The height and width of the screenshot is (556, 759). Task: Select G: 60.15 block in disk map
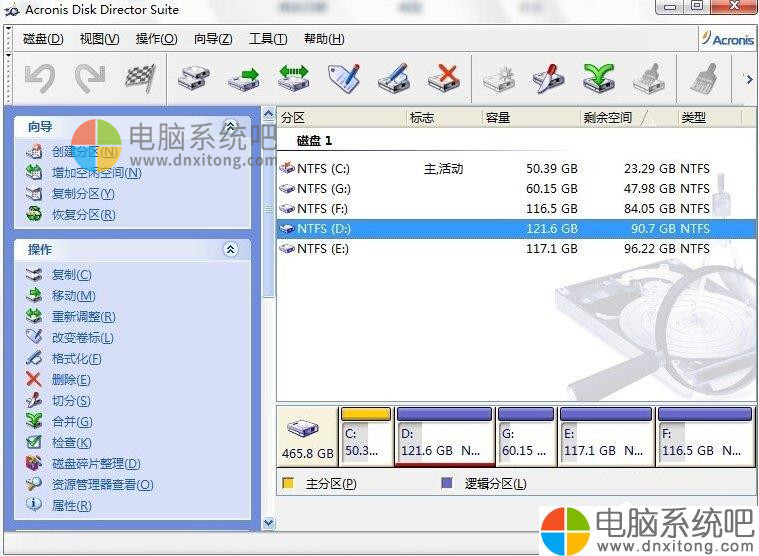coord(526,437)
